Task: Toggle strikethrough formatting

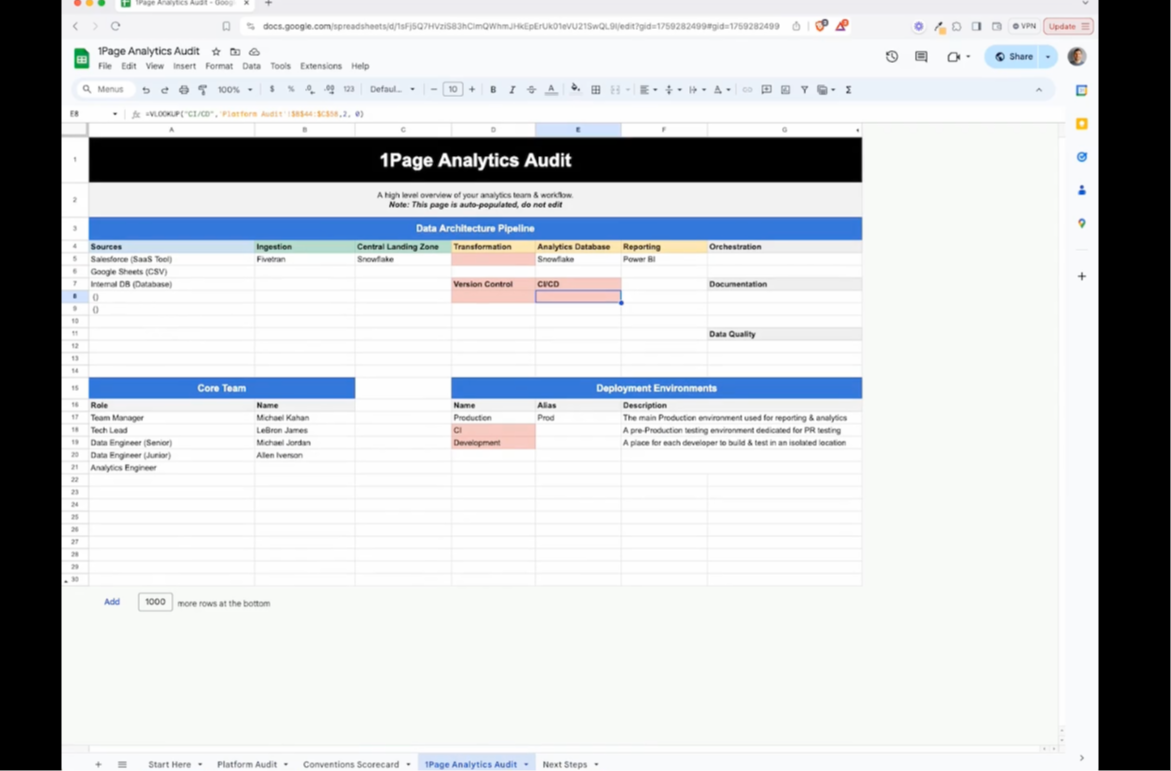Action: point(531,89)
